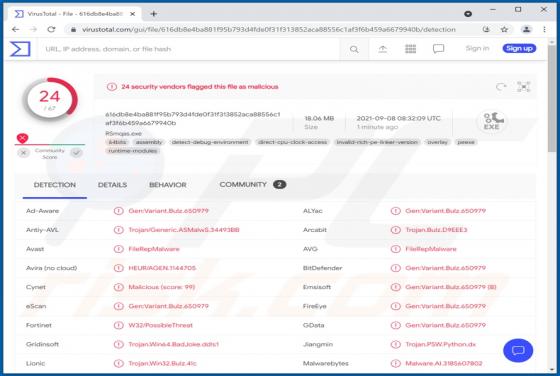The image size is (560, 376).
Task: Click the direct-cpu-clock-access tag
Action: point(292,142)
